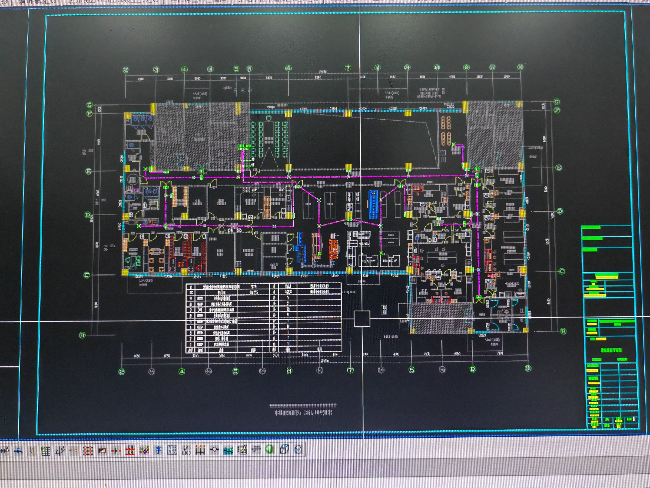Click the cube icon right of green sphere
The image size is (650, 488).
coord(284,450)
